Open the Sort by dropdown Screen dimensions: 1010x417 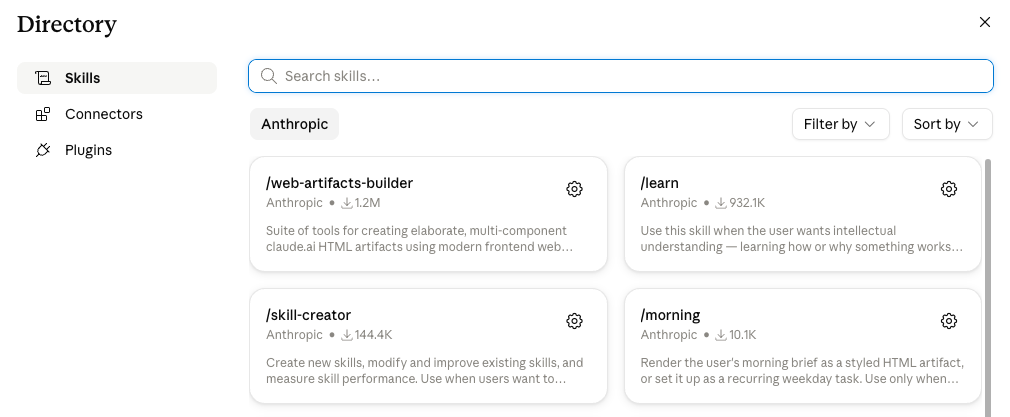click(x=947, y=124)
